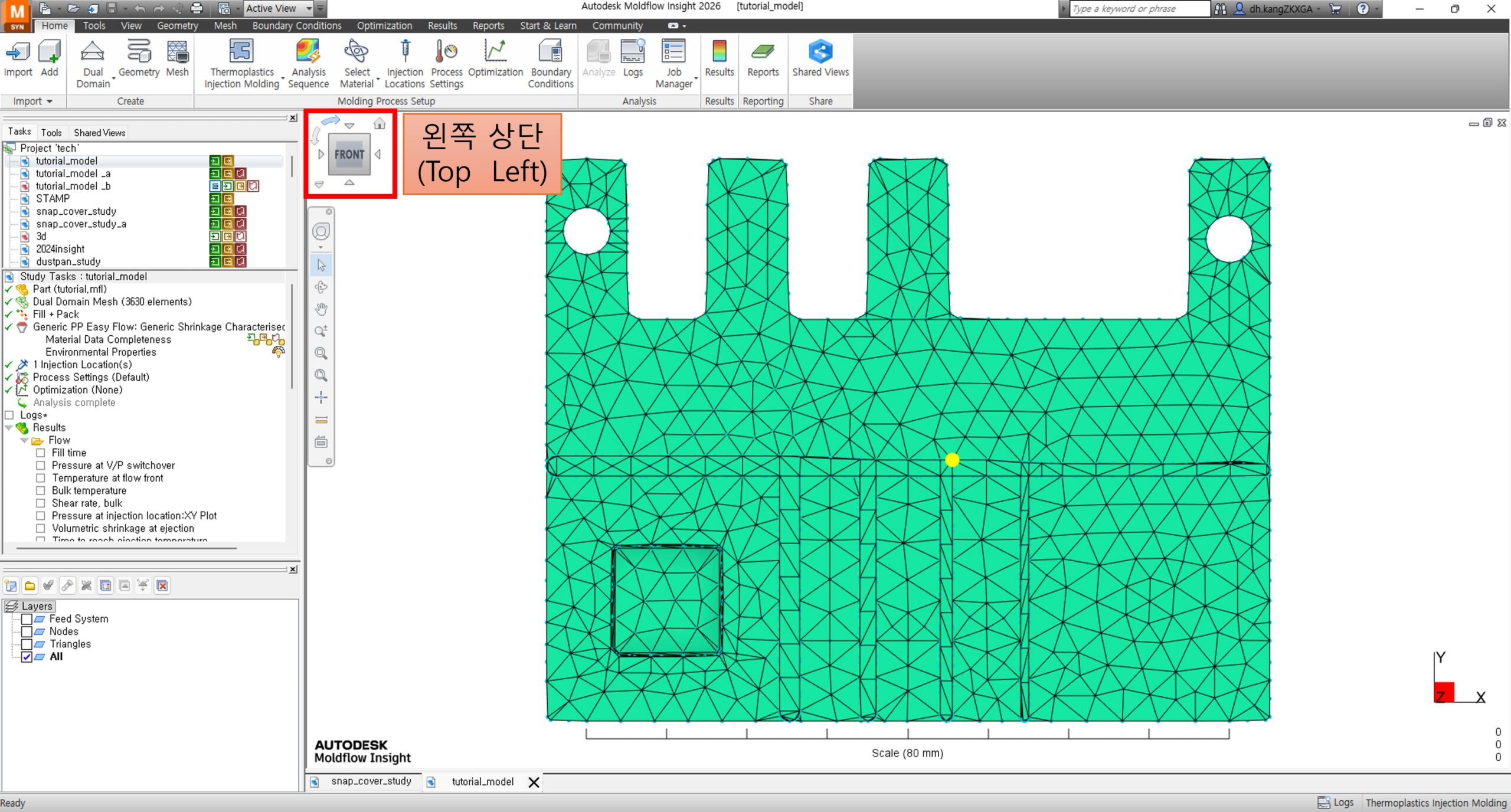Click the FRONT face of ViewCube
This screenshot has height=812, width=1511.
[349, 155]
